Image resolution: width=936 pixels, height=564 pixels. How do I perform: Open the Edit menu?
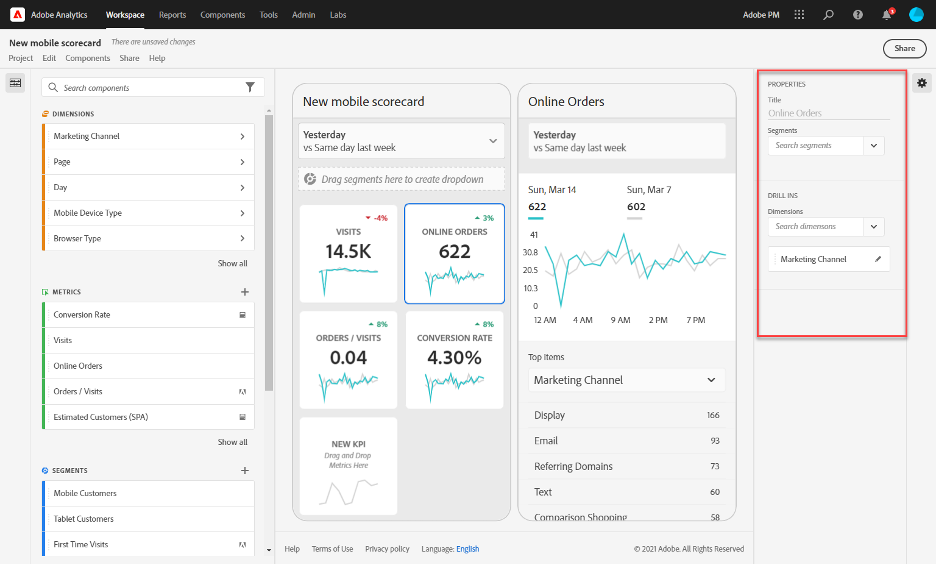coord(49,59)
